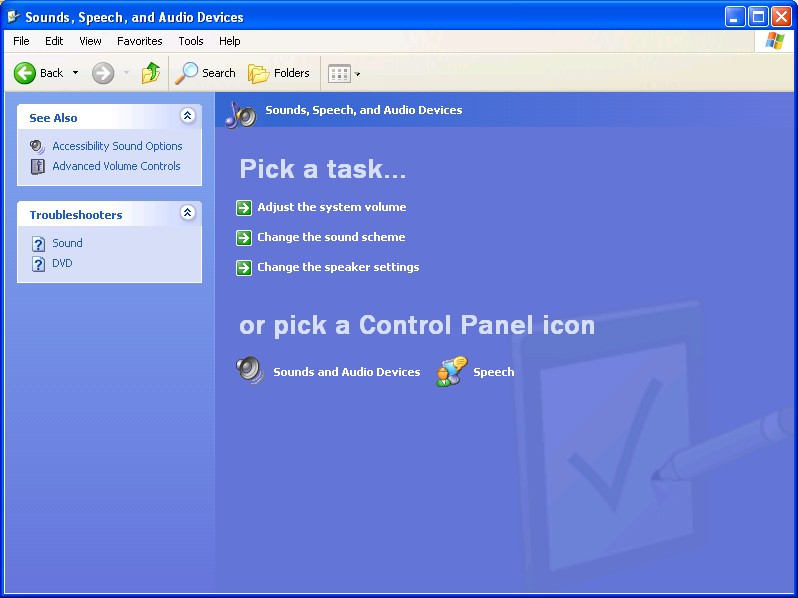Click the DVD troubleshooter help icon
798x598 pixels.
pyautogui.click(x=38, y=264)
